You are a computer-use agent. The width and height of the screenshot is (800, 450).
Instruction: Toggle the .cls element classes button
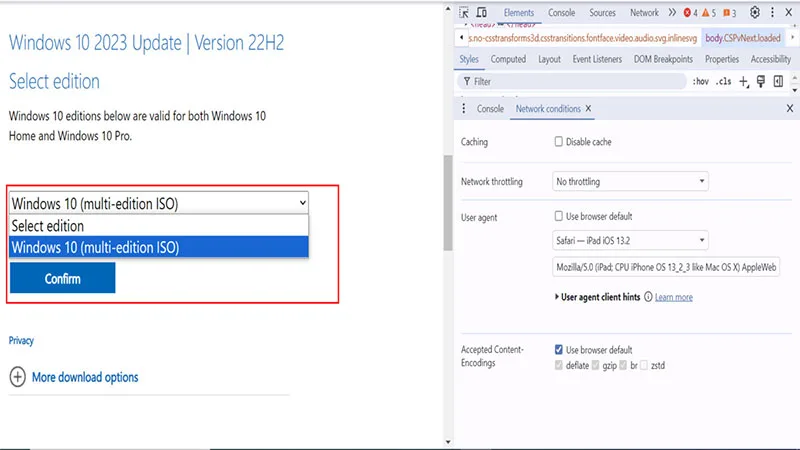[723, 82]
